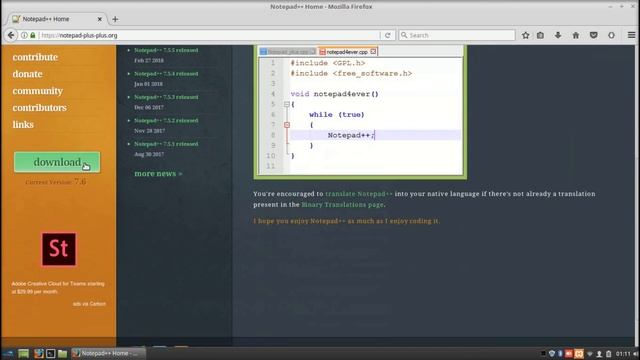Open Notepad++ 7.5.3 released news
Image resolution: width=640 pixels, height=360 pixels.
(166, 97)
